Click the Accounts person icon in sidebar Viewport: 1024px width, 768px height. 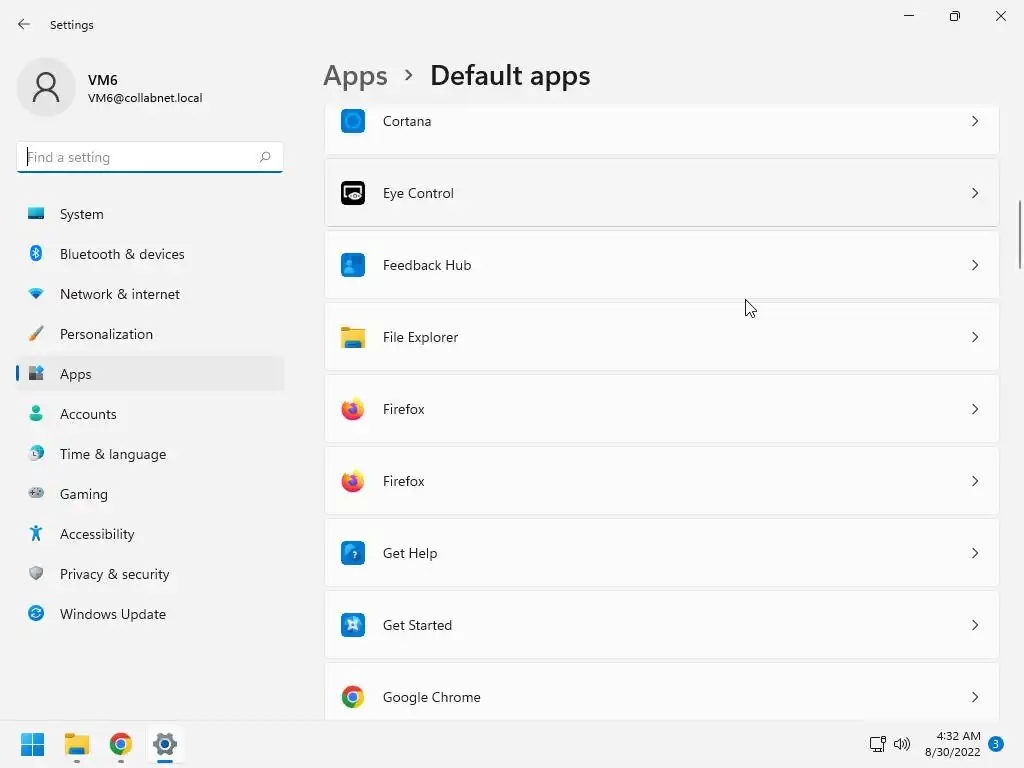tap(36, 413)
